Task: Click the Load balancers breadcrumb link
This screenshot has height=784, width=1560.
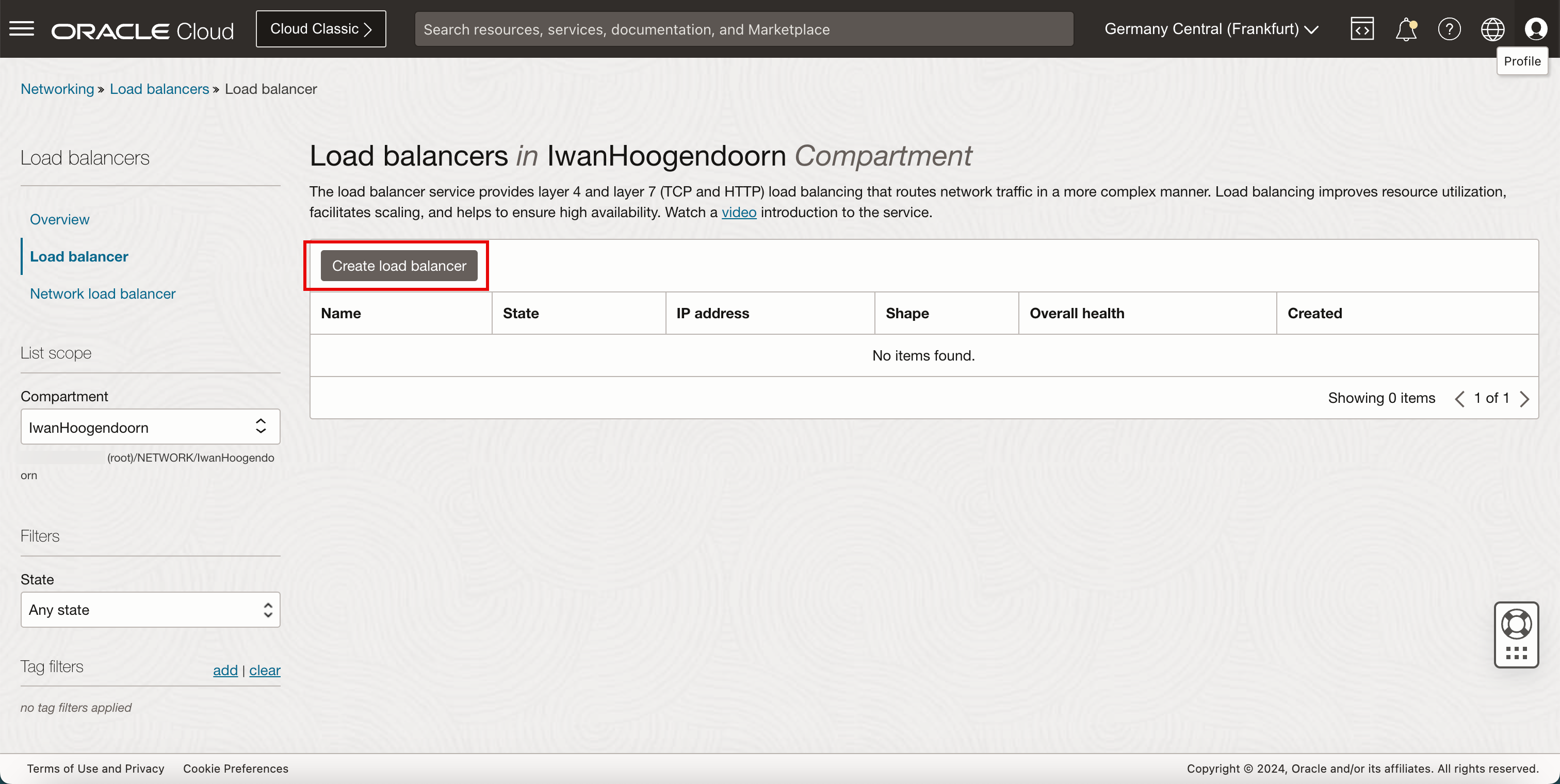Action: (x=159, y=89)
